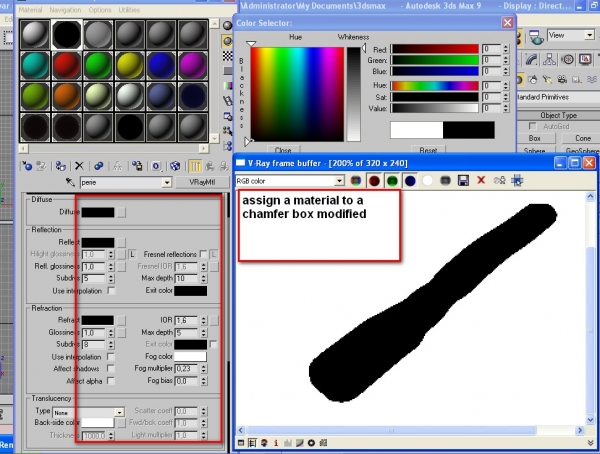
Task: Open Translucency Type dropdown
Action: (x=120, y=412)
